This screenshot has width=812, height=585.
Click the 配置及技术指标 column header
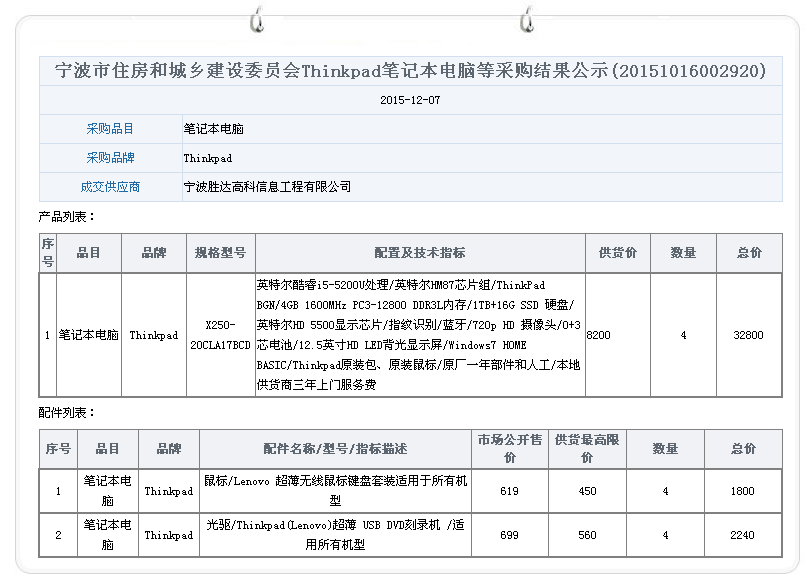(x=420, y=253)
